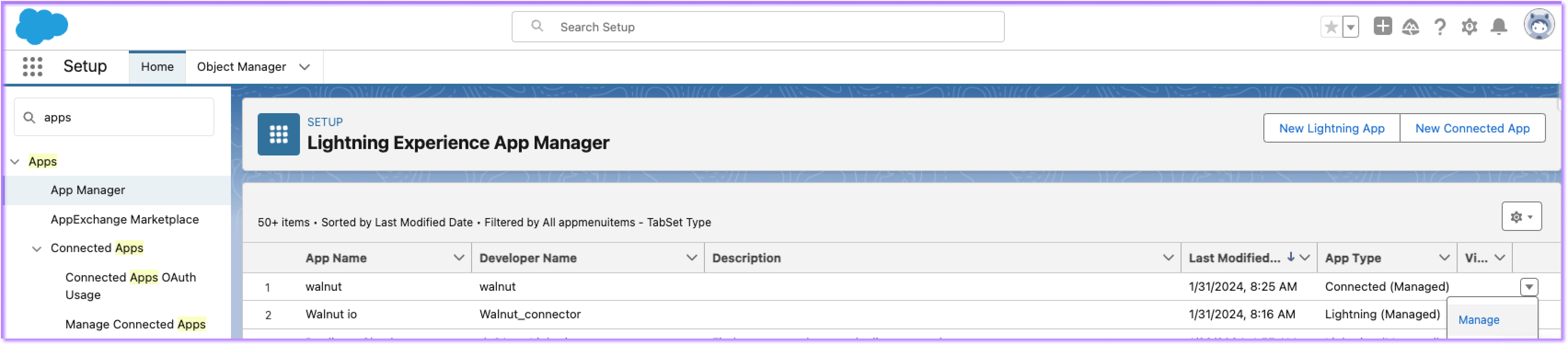Open the Setup gear icon in header
Screen dimensions: 1568x345
(x=1470, y=27)
